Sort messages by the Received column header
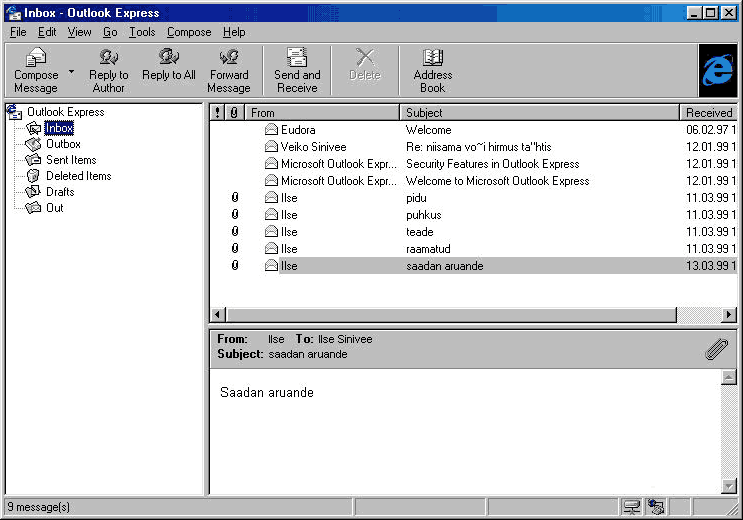Viewport: 743px width, 520px height. pos(708,113)
